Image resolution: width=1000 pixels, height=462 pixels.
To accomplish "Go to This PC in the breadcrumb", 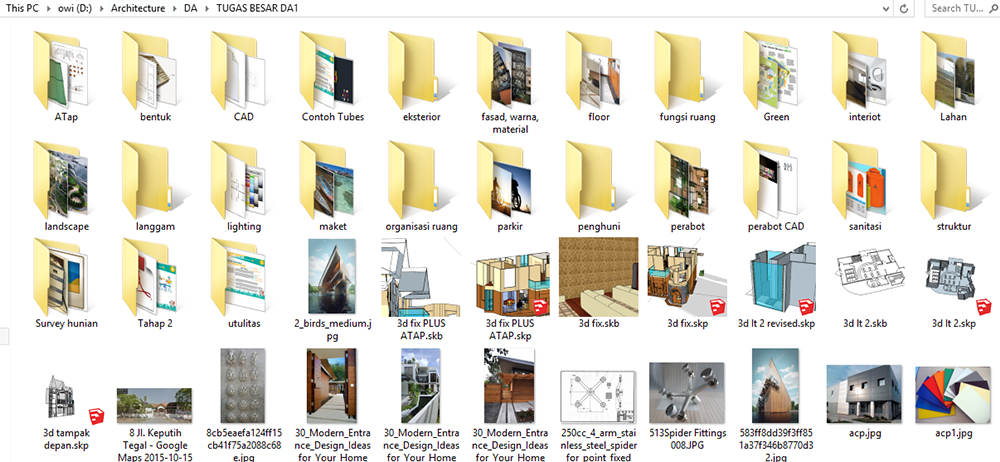I will coord(24,9).
